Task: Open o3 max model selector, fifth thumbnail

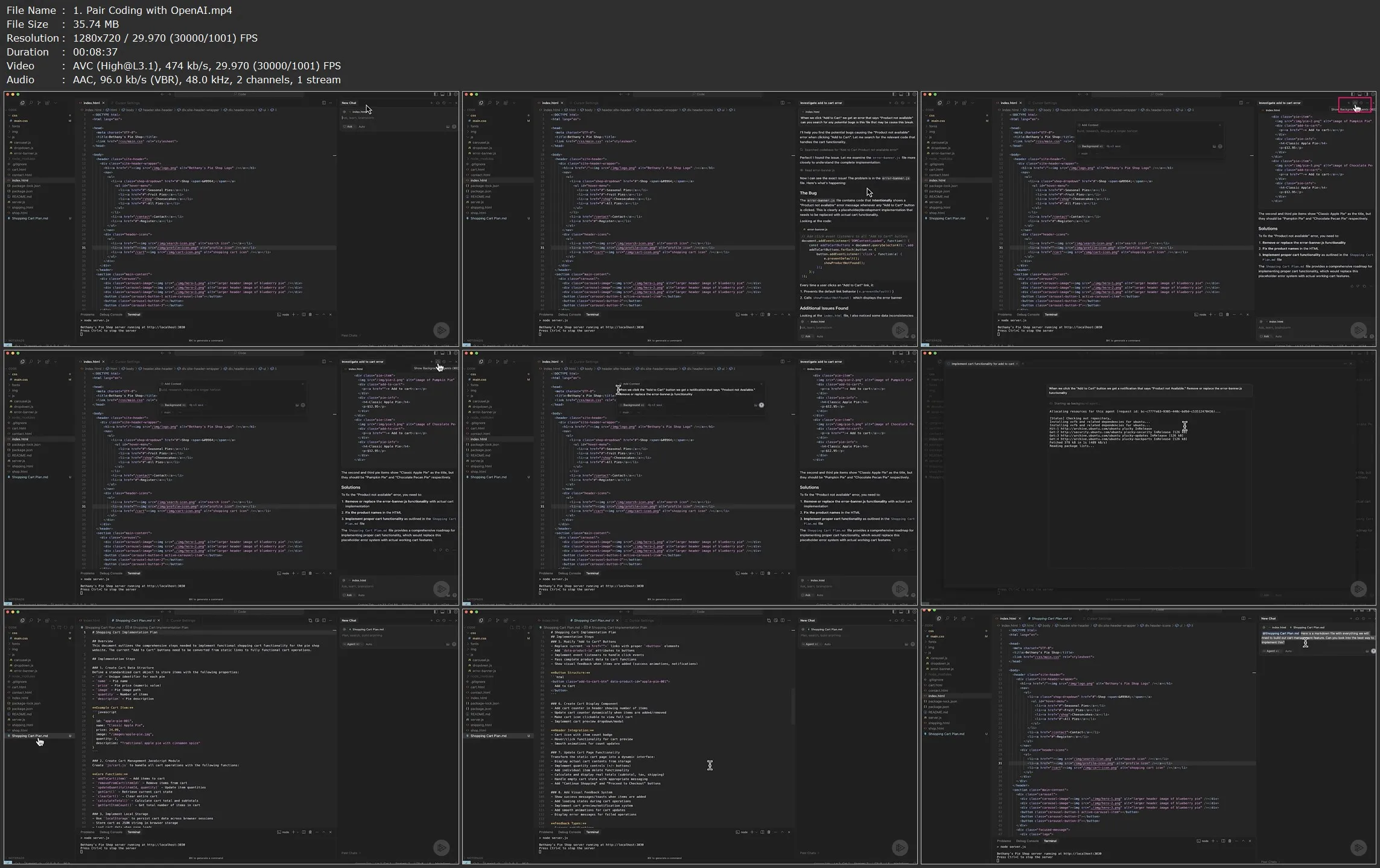Action: 655,405
